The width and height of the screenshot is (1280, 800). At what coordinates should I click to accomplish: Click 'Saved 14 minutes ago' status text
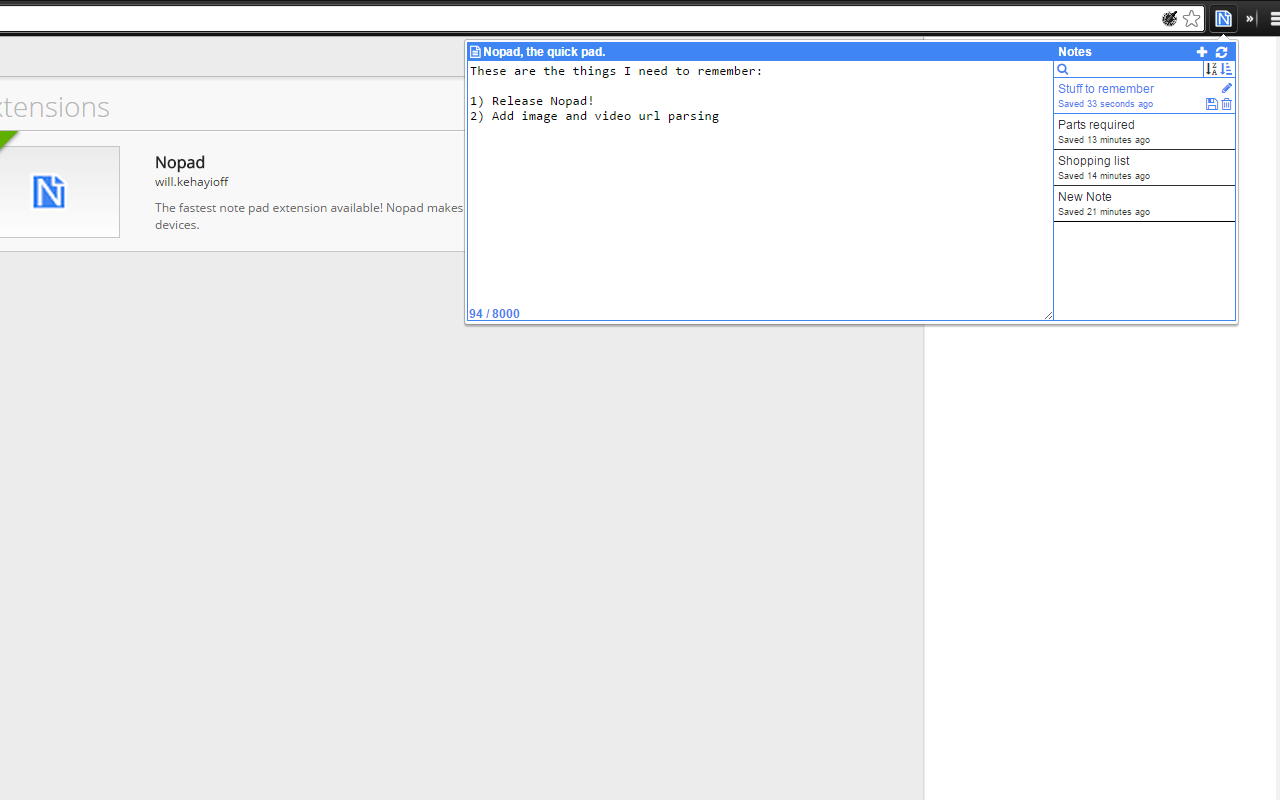point(1103,176)
